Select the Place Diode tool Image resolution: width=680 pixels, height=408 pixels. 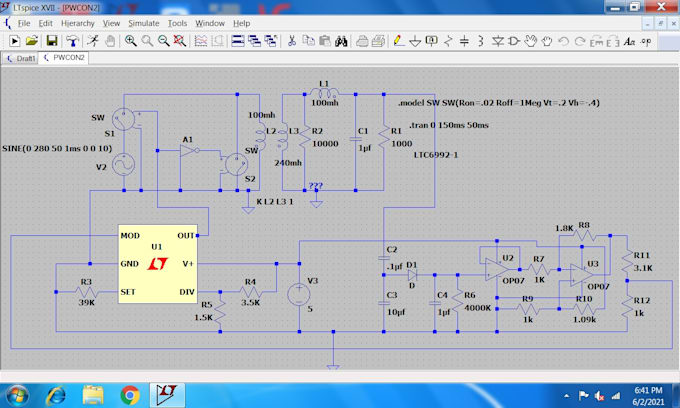498,41
